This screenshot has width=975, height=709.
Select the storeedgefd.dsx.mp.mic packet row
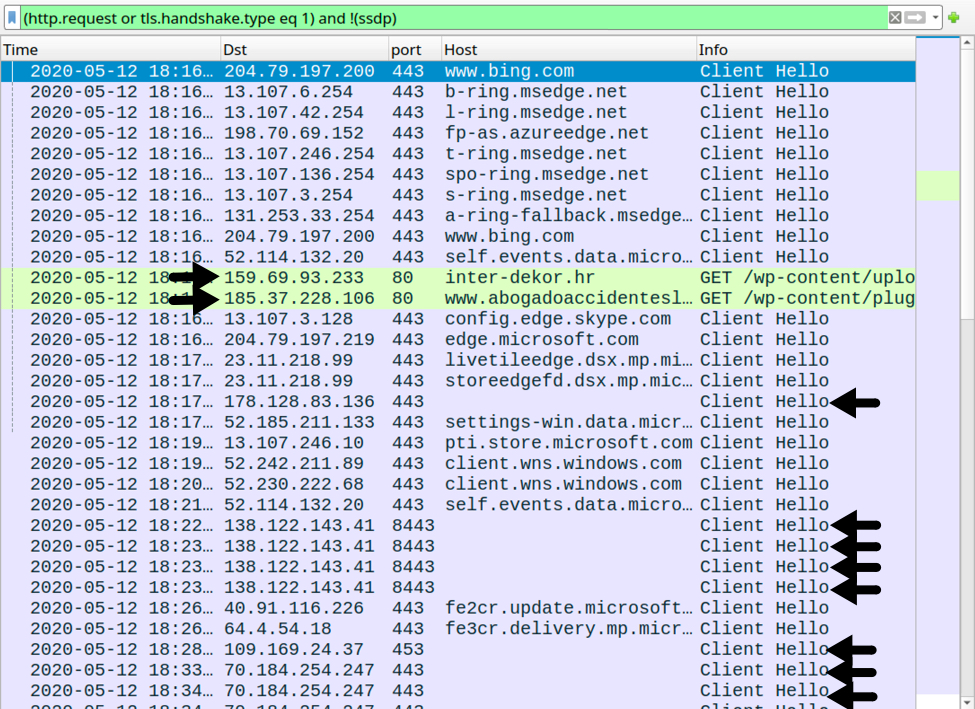[x=458, y=381]
